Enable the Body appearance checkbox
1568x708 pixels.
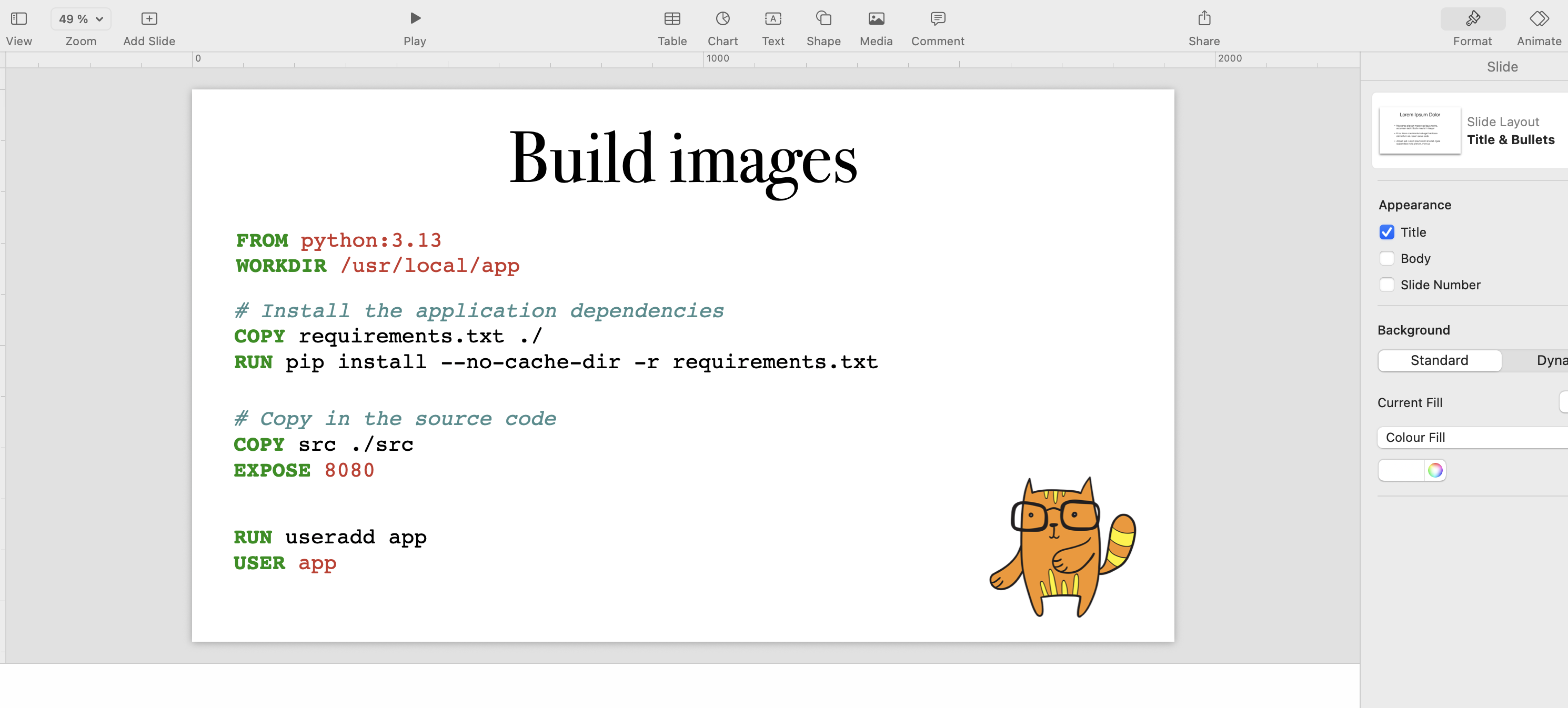1387,258
